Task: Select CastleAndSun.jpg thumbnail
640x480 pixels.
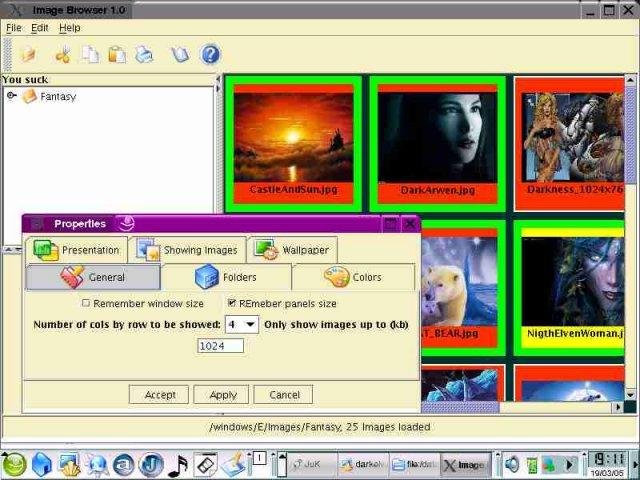Action: [x=293, y=144]
